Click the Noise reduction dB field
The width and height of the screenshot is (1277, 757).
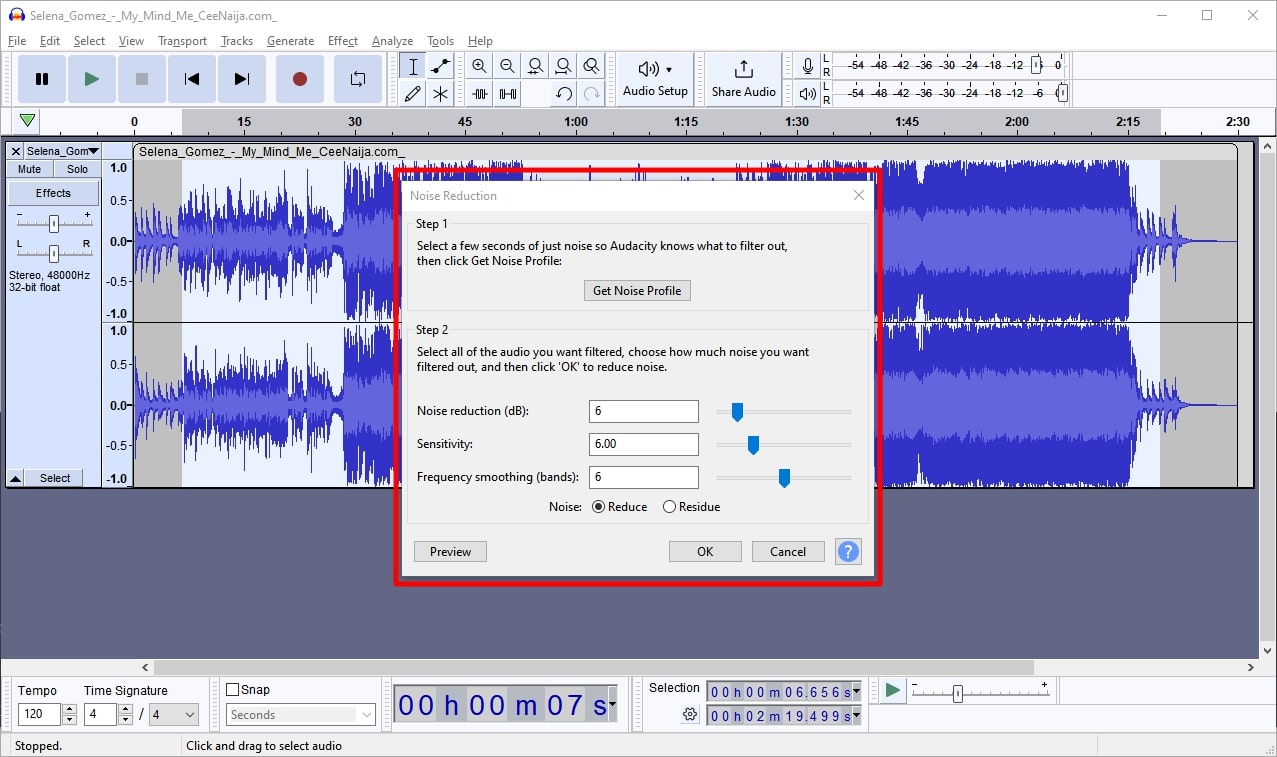click(644, 411)
